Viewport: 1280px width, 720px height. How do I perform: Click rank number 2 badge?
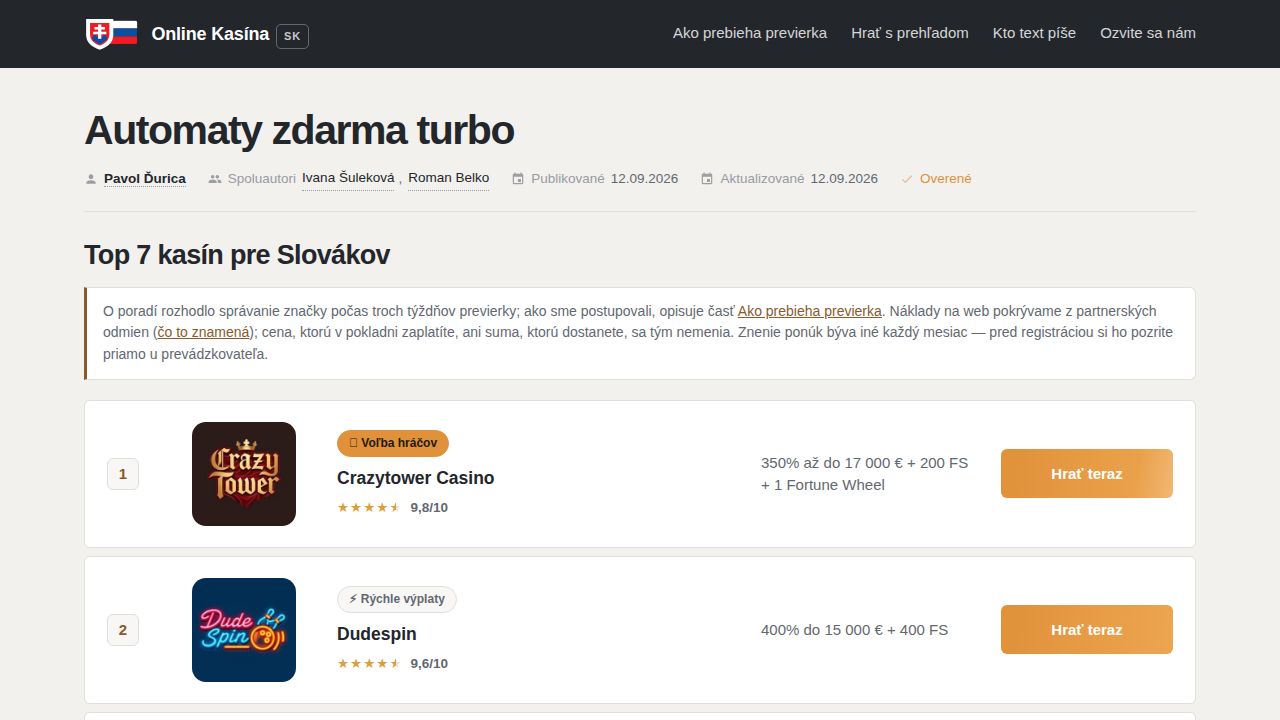(x=123, y=630)
